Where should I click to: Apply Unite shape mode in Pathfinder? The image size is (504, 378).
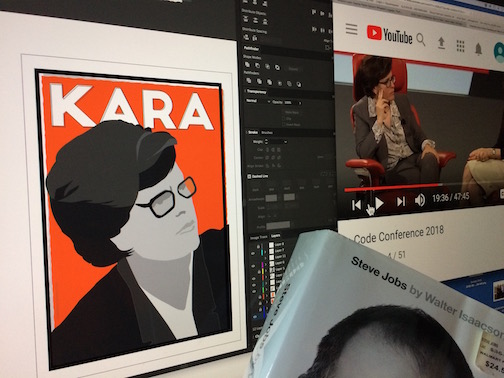248,65
